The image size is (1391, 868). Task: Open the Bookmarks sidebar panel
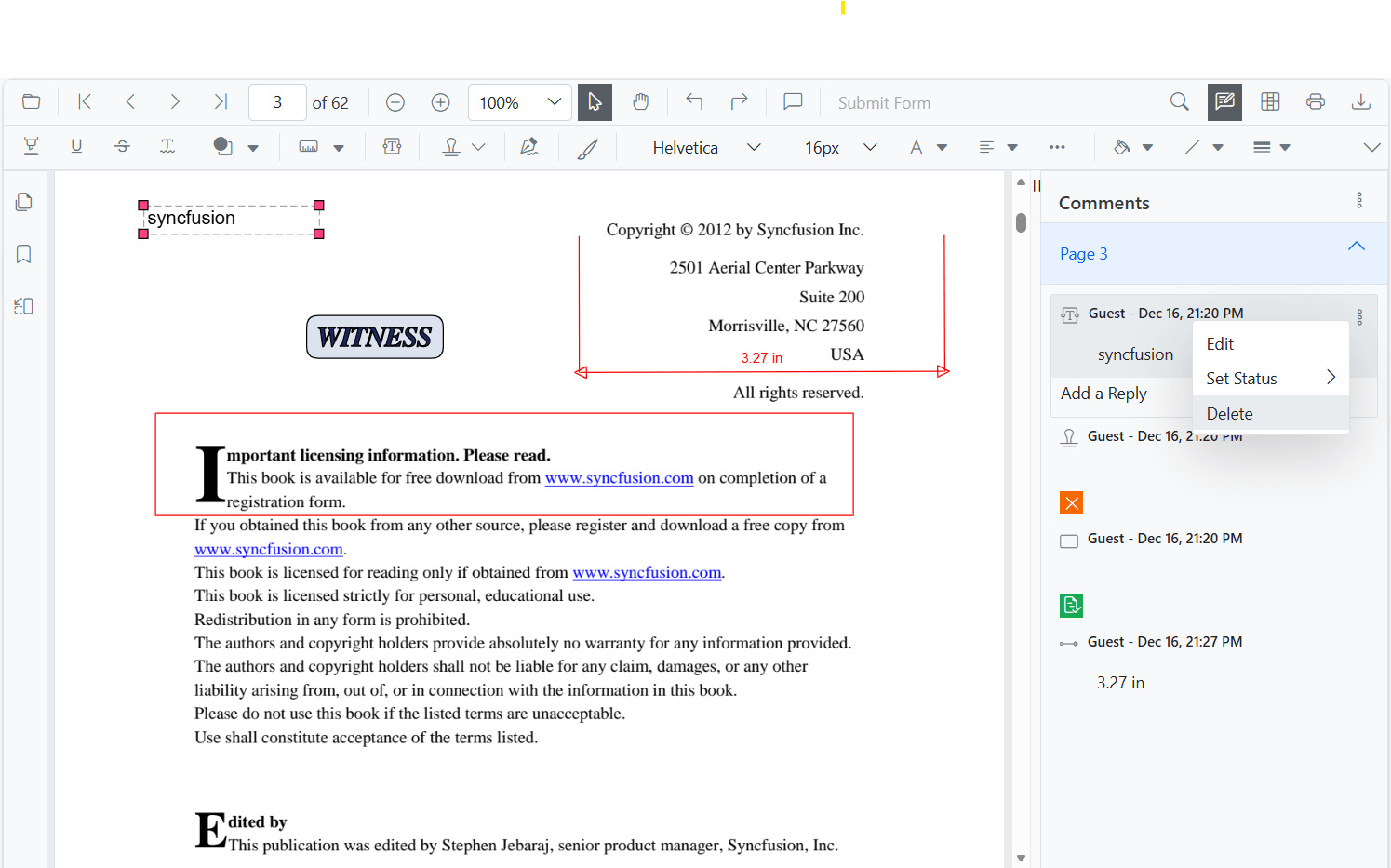click(23, 254)
